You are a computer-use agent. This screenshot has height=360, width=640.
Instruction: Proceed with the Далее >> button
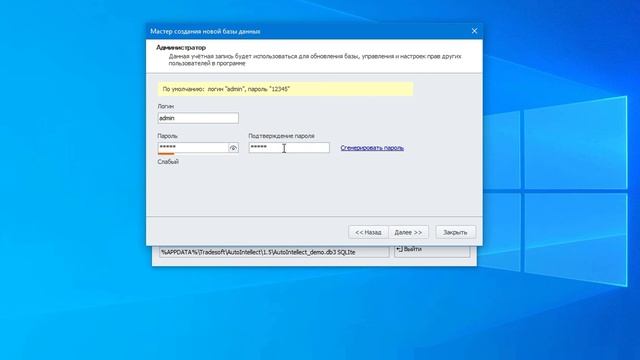tap(408, 232)
